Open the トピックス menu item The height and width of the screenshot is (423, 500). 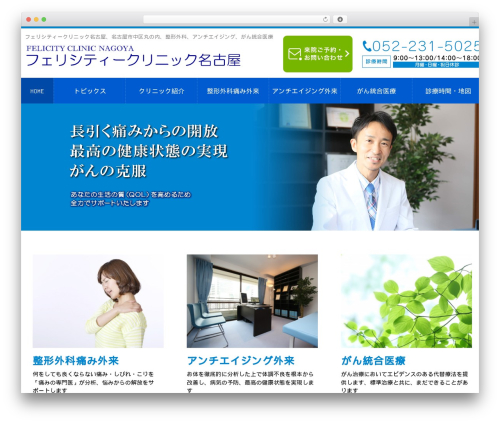pyautogui.click(x=90, y=91)
